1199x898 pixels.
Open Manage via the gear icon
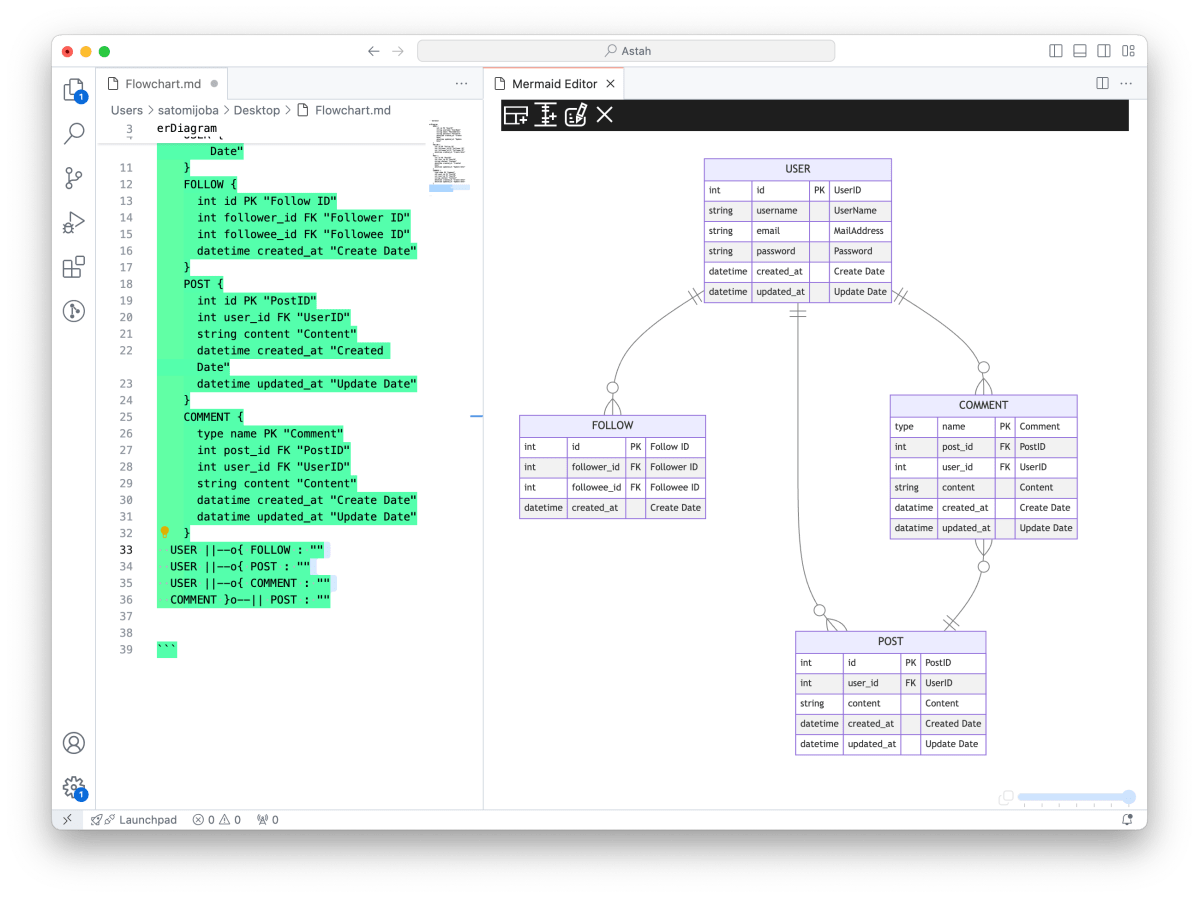point(73,787)
